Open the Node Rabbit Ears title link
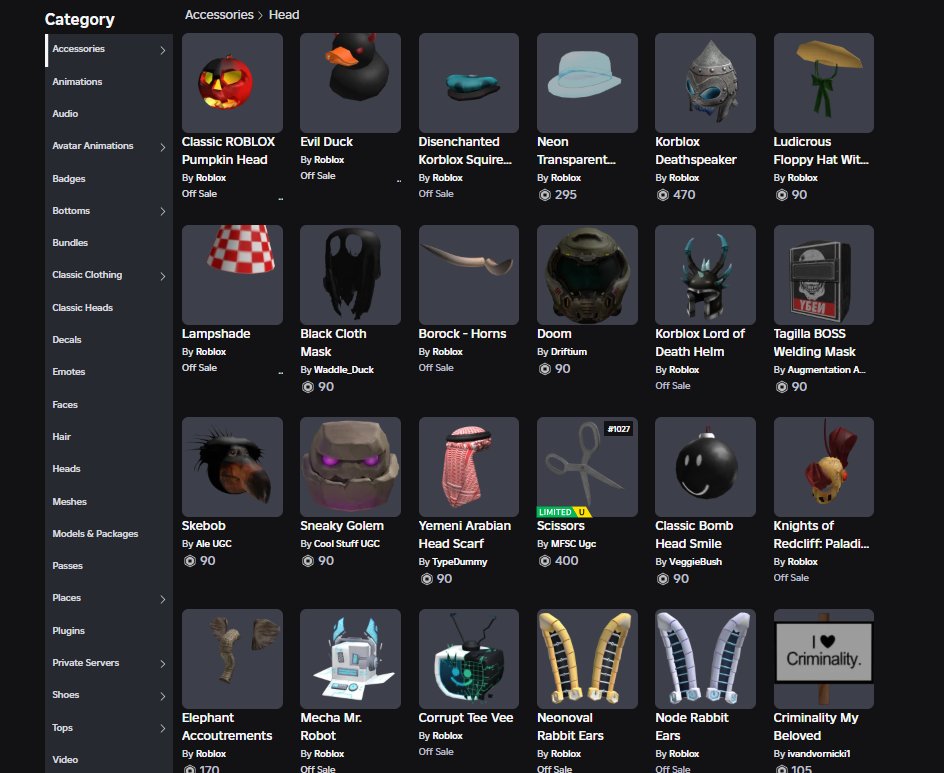Image resolution: width=944 pixels, height=773 pixels. coord(692,727)
